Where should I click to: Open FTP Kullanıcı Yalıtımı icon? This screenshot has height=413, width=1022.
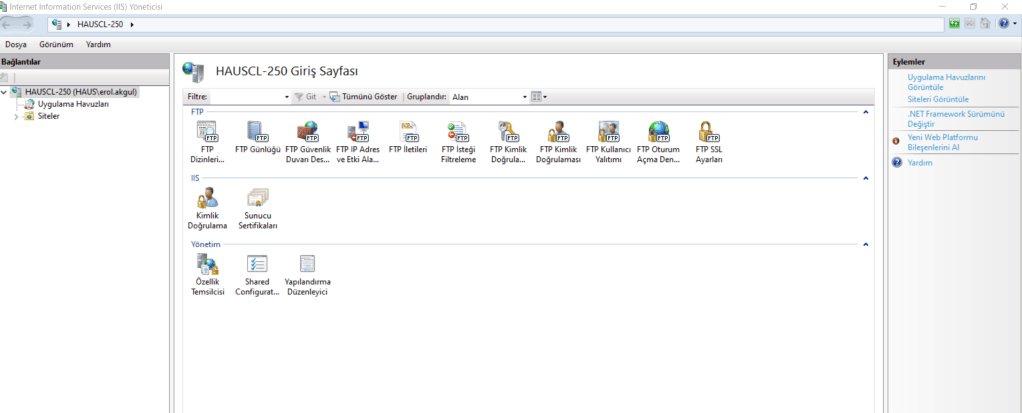coord(608,133)
